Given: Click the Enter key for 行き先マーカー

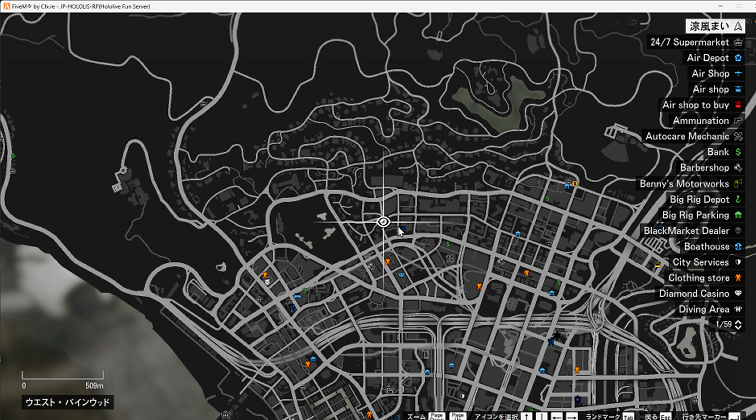Looking at the screenshot, I should 734,417.
